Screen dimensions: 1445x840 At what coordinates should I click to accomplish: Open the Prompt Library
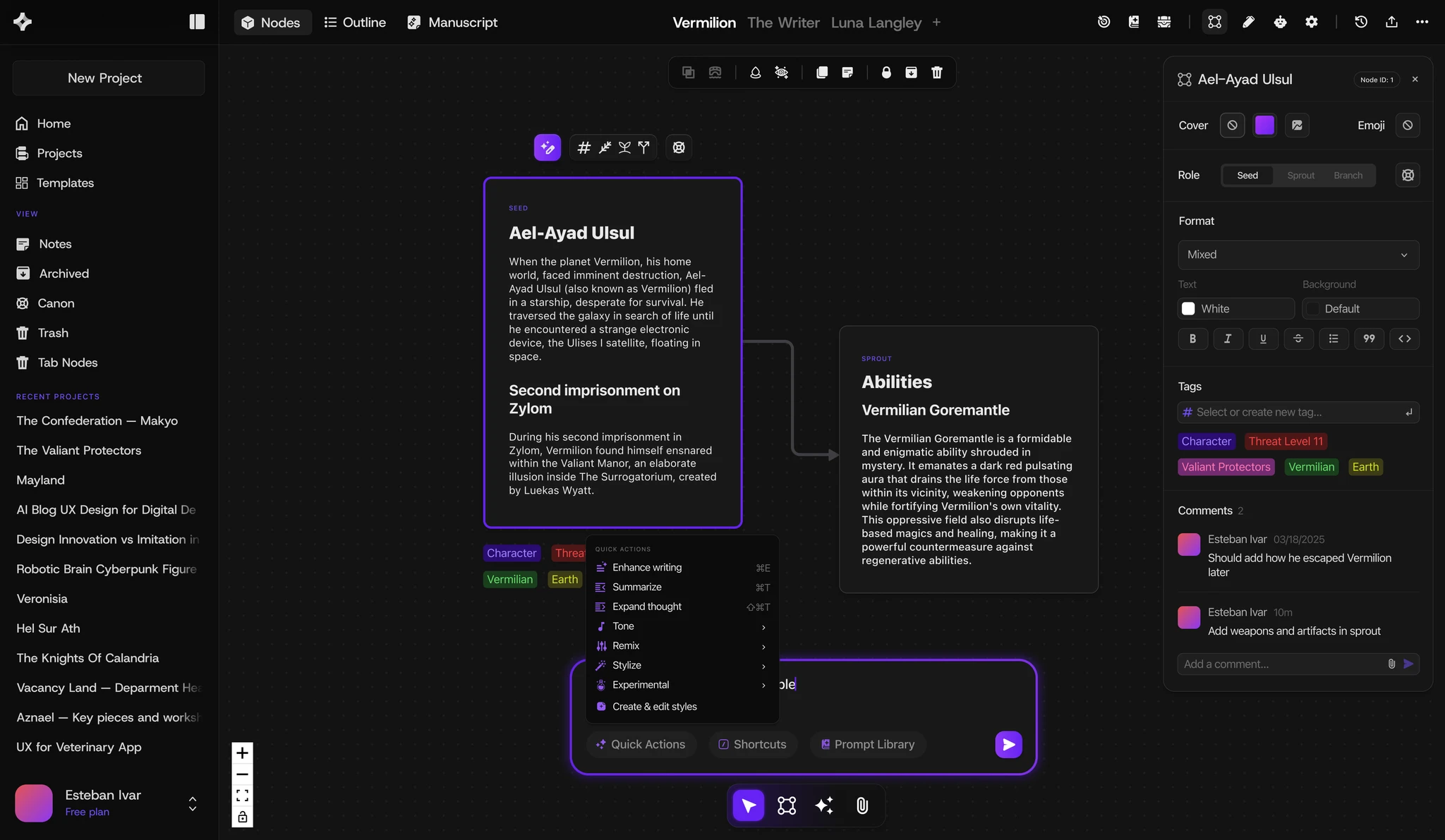tap(868, 744)
